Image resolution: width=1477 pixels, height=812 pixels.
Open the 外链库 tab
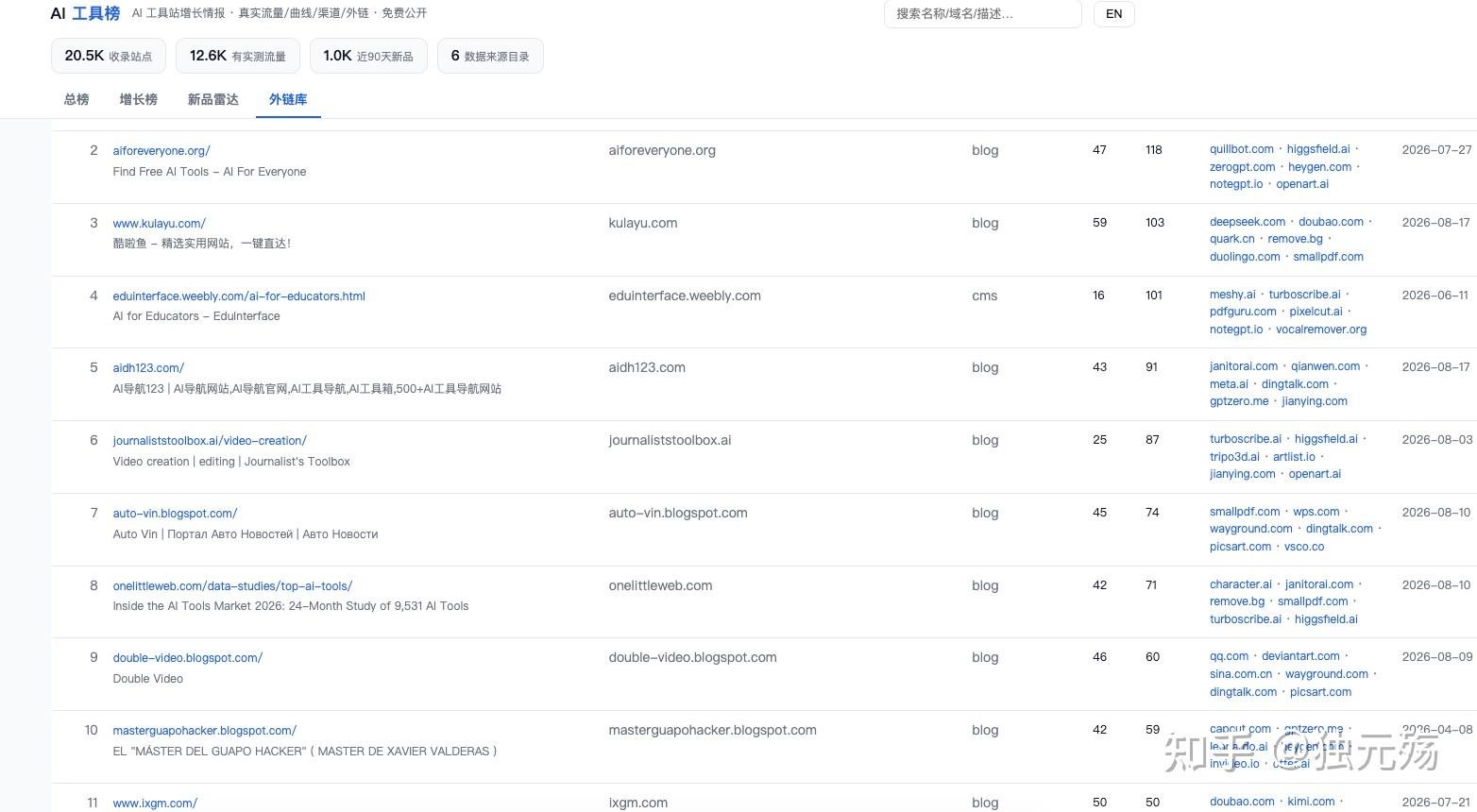click(288, 99)
